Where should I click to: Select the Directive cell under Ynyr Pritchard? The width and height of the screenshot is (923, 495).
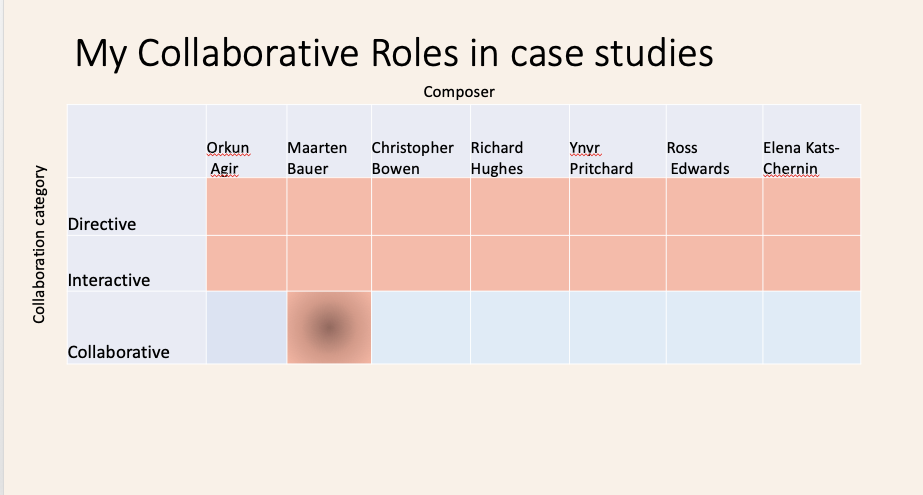617,207
